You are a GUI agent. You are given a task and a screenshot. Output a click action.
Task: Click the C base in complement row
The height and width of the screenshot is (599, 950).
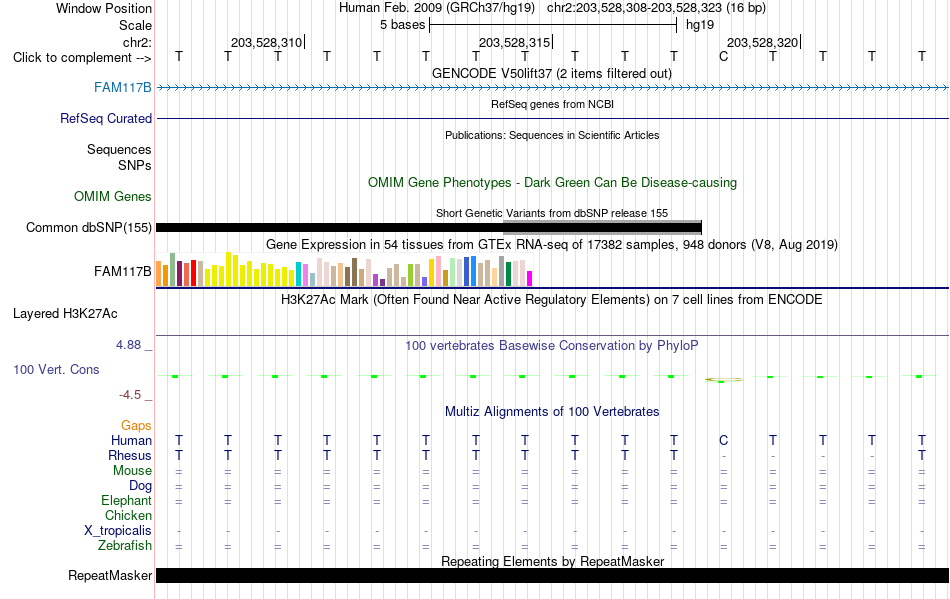723,57
